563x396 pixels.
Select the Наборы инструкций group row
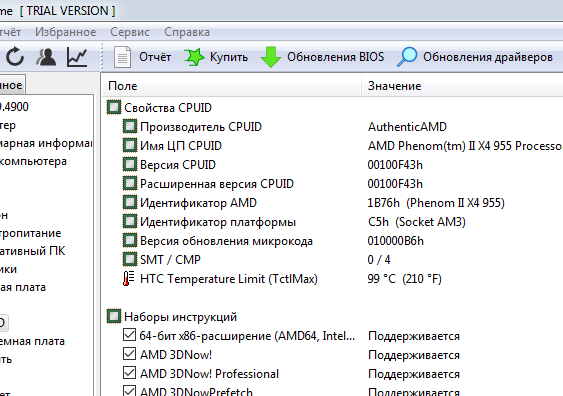(180, 317)
